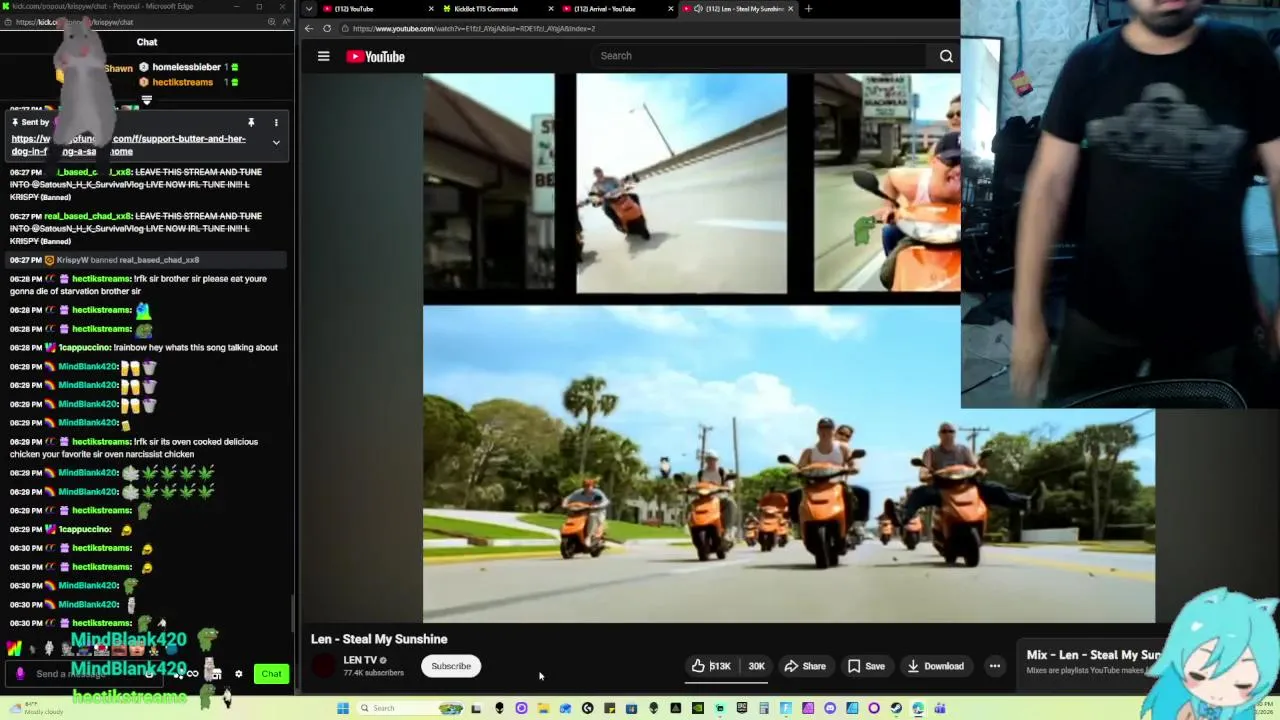Screen dimensions: 1280x720
Task: Share the Steal My Sunshine video
Action: [805, 666]
